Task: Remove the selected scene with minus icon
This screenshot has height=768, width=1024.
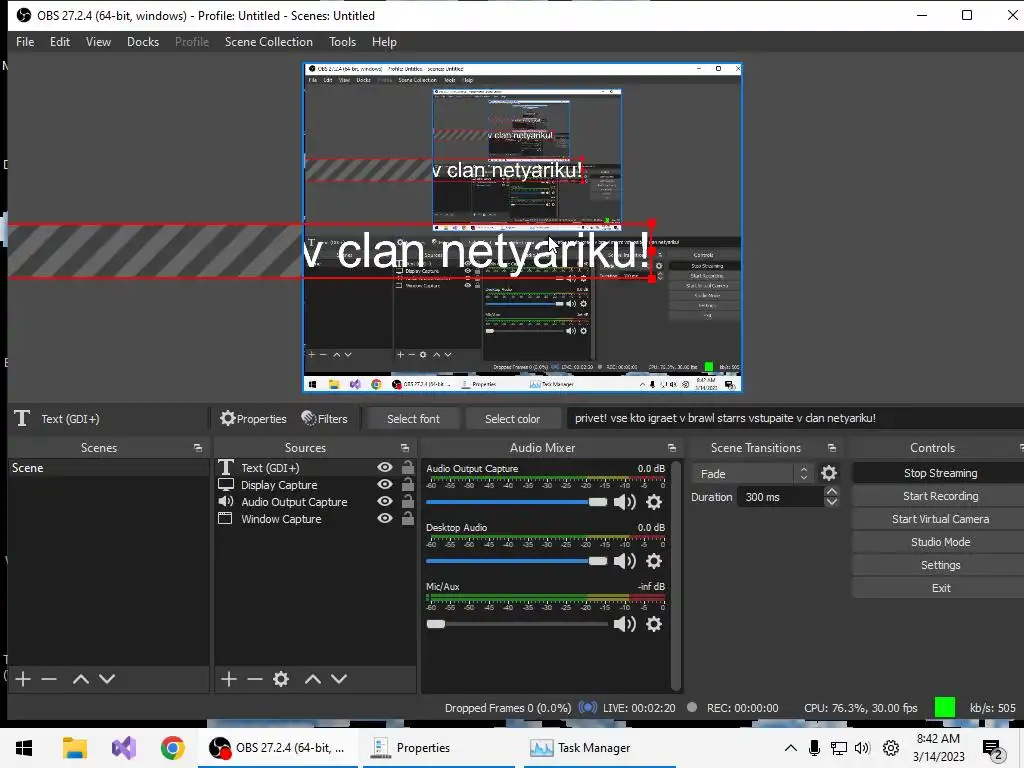Action: coord(49,679)
